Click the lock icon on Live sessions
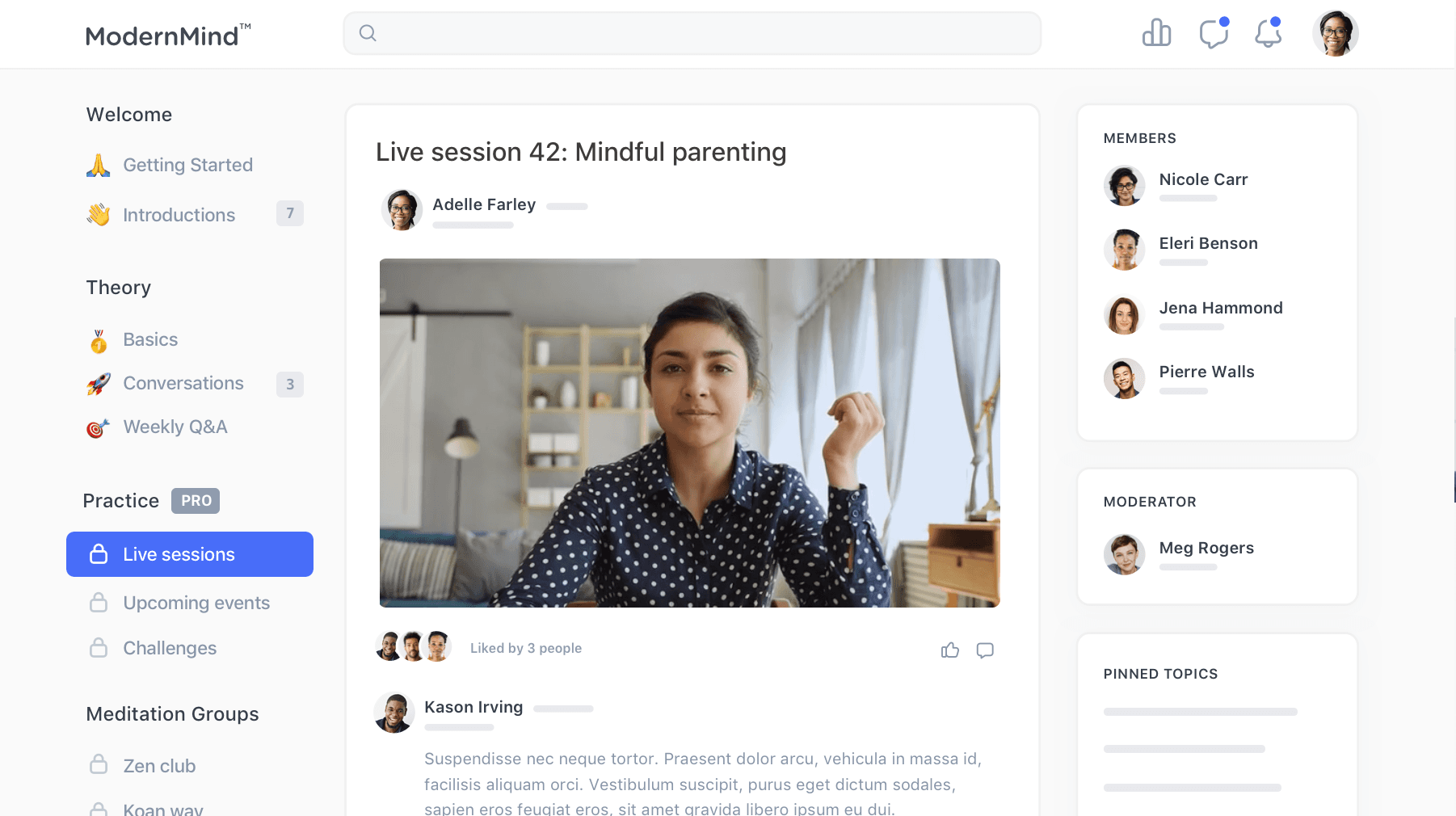 click(99, 553)
